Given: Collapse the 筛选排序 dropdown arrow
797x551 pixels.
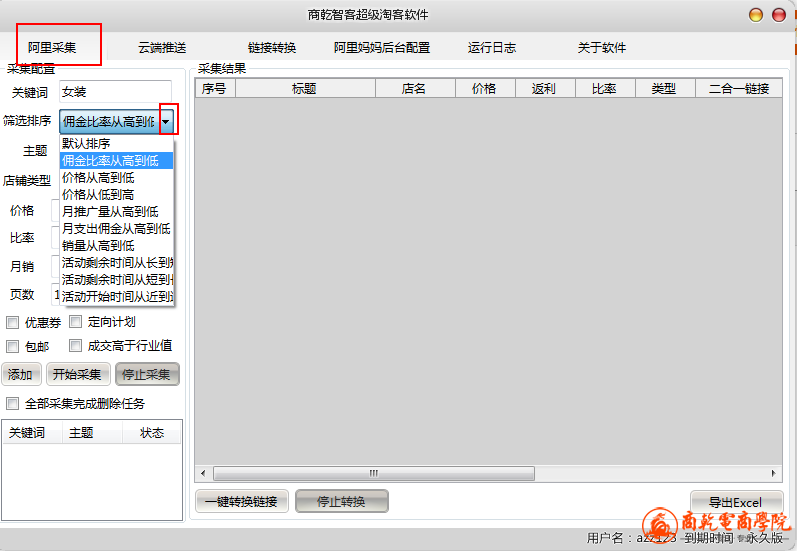Looking at the screenshot, I should point(166,121).
